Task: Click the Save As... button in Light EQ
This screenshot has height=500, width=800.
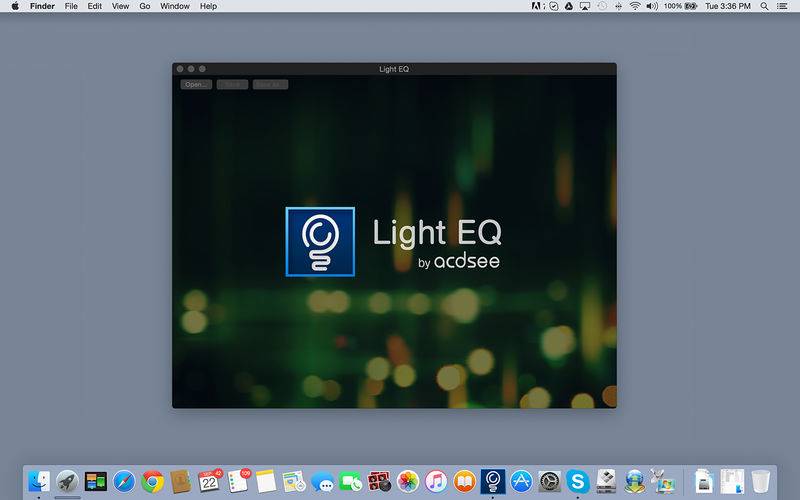Action: click(x=270, y=84)
